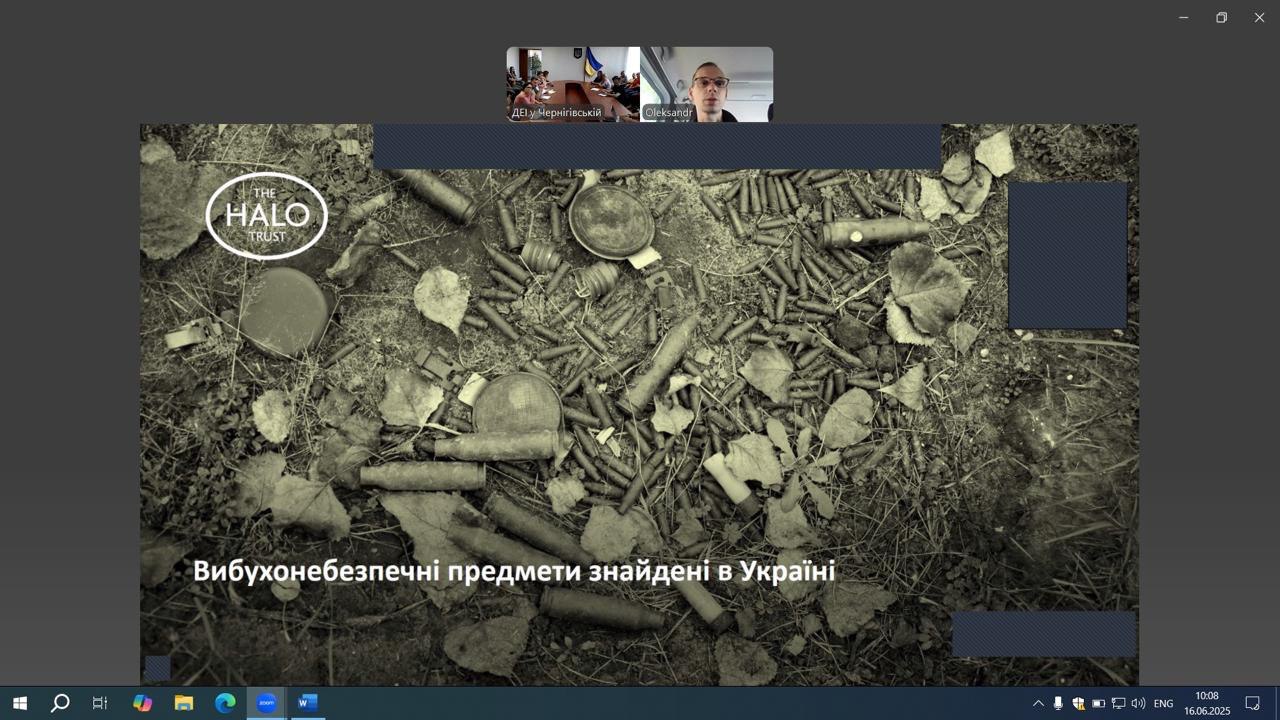Open the notification Action Center icon
This screenshot has height=720, width=1280.
pos(1252,703)
